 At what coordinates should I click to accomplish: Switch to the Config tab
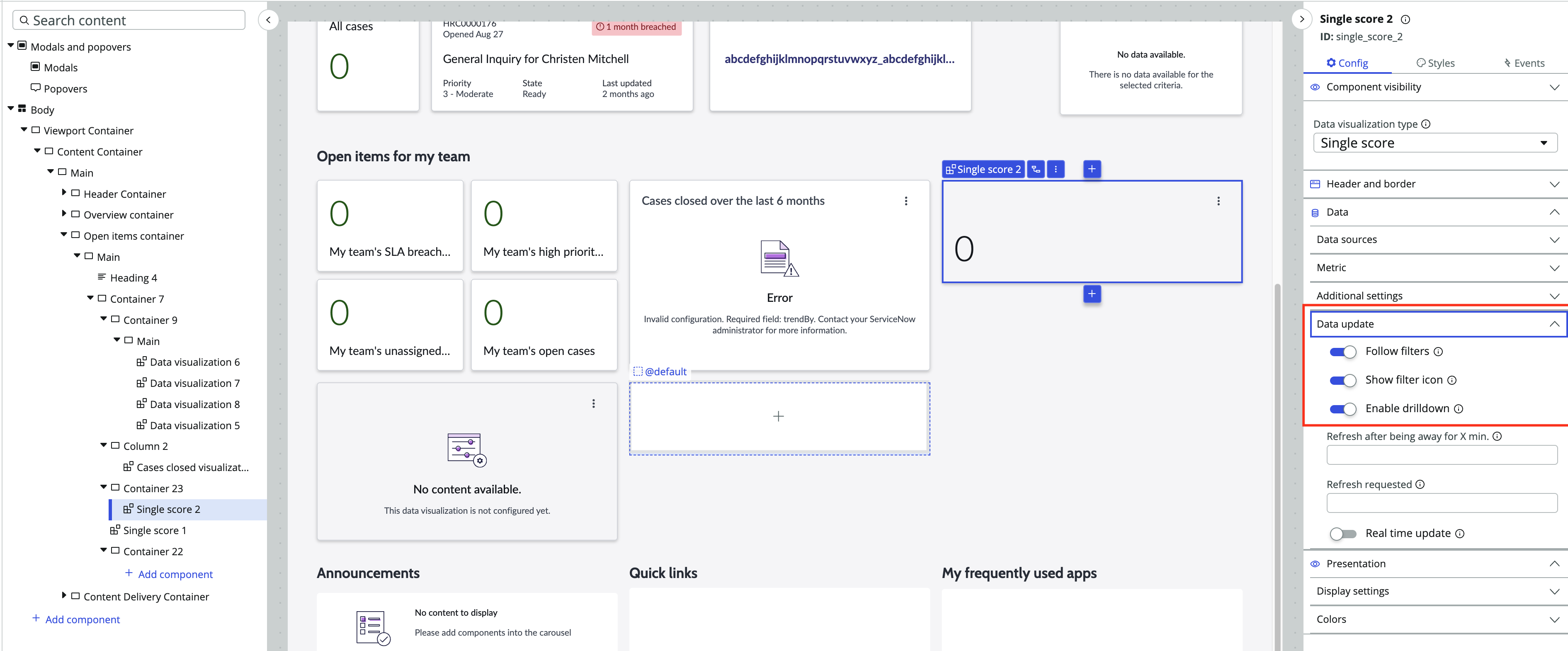pyautogui.click(x=1347, y=63)
